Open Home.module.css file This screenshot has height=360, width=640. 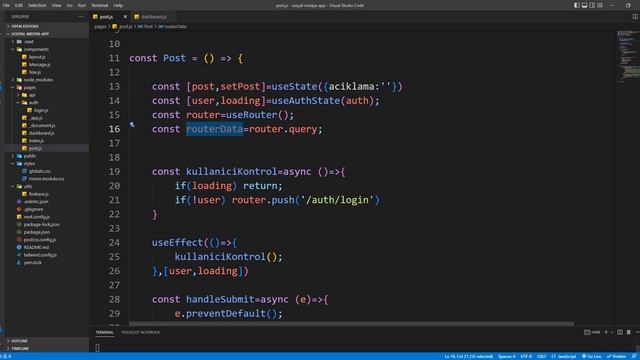(46, 179)
